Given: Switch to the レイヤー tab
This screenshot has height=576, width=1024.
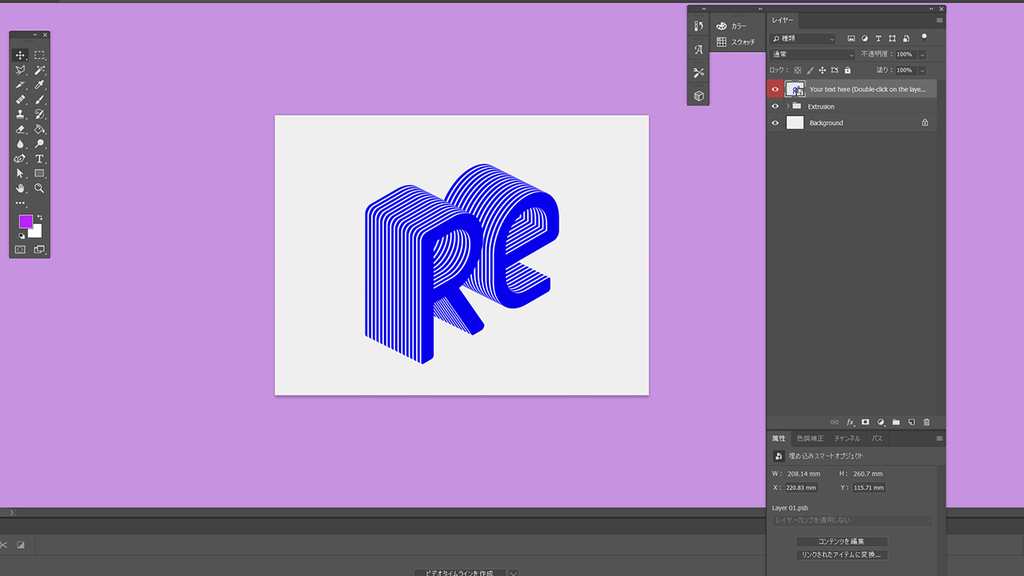Looking at the screenshot, I should click(x=782, y=20).
